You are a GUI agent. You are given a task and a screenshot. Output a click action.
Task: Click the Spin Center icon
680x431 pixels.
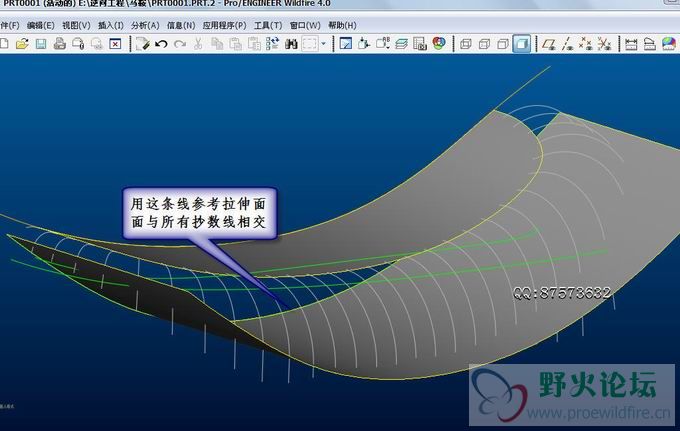coord(364,43)
